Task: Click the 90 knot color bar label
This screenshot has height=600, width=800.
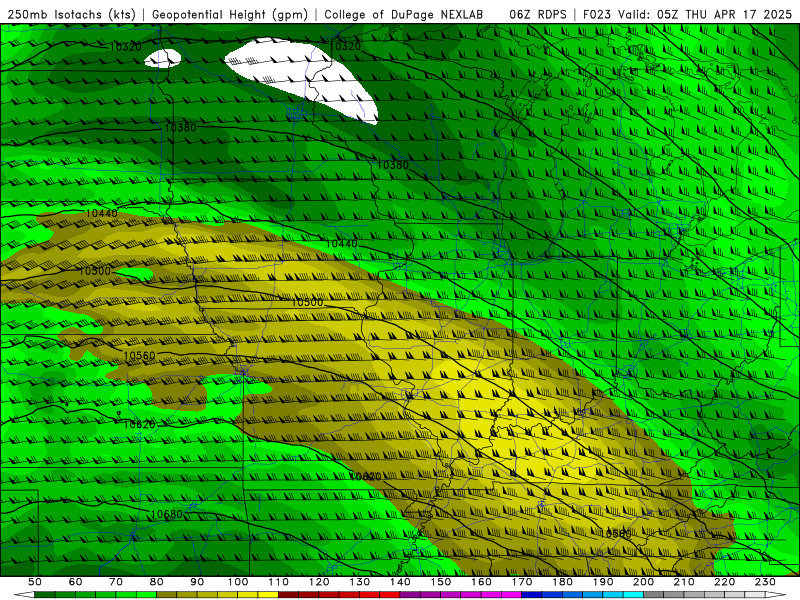Action: coord(197,582)
